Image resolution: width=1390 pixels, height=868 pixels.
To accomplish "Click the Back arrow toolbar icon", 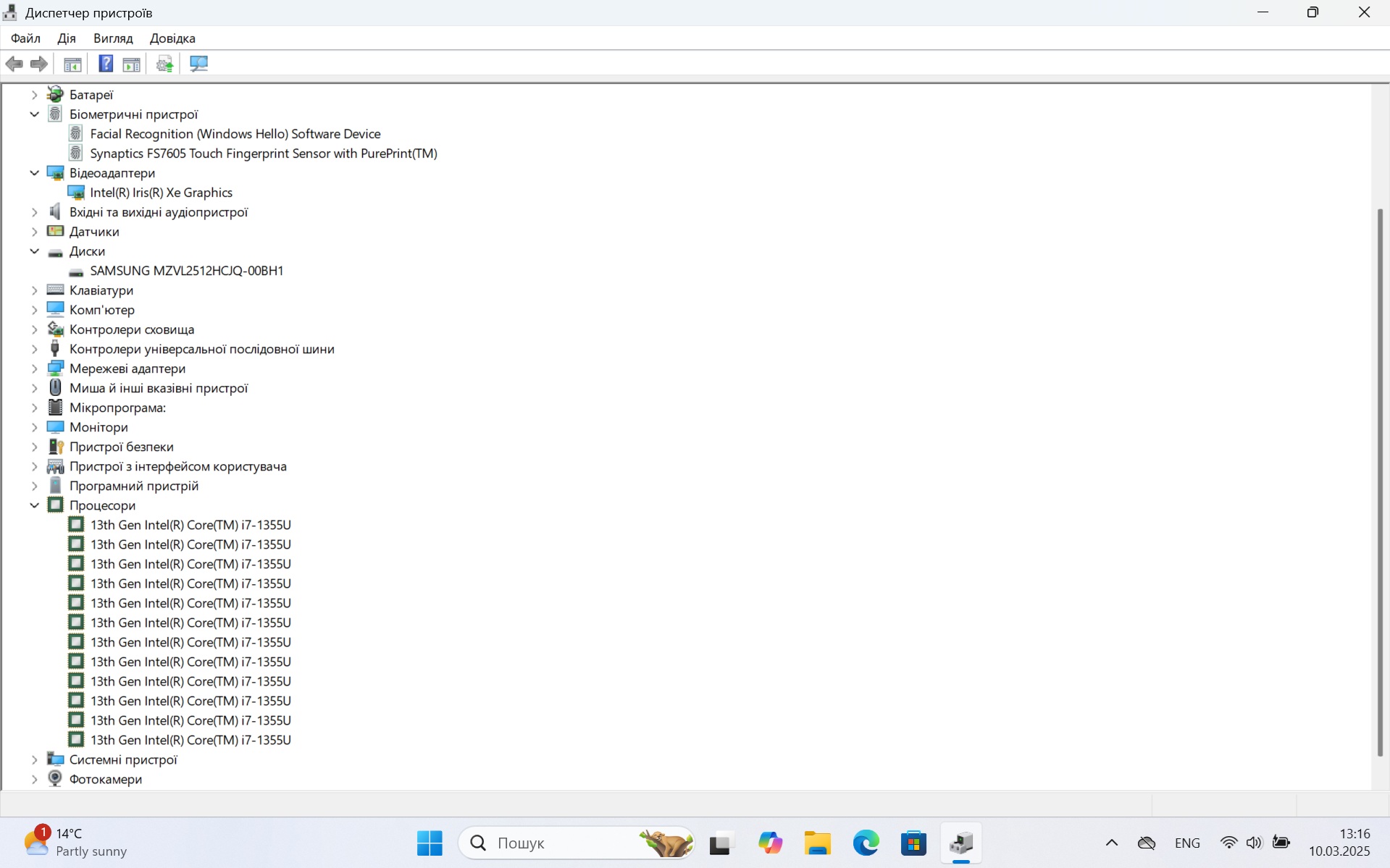I will (x=14, y=64).
